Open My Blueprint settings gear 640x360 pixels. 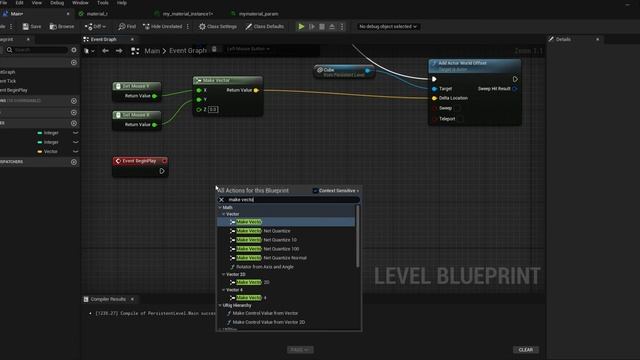[74, 50]
